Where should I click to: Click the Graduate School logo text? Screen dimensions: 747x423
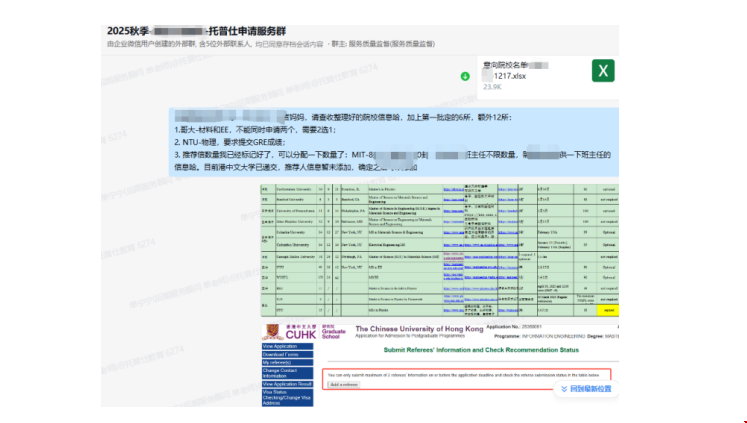click(x=333, y=332)
